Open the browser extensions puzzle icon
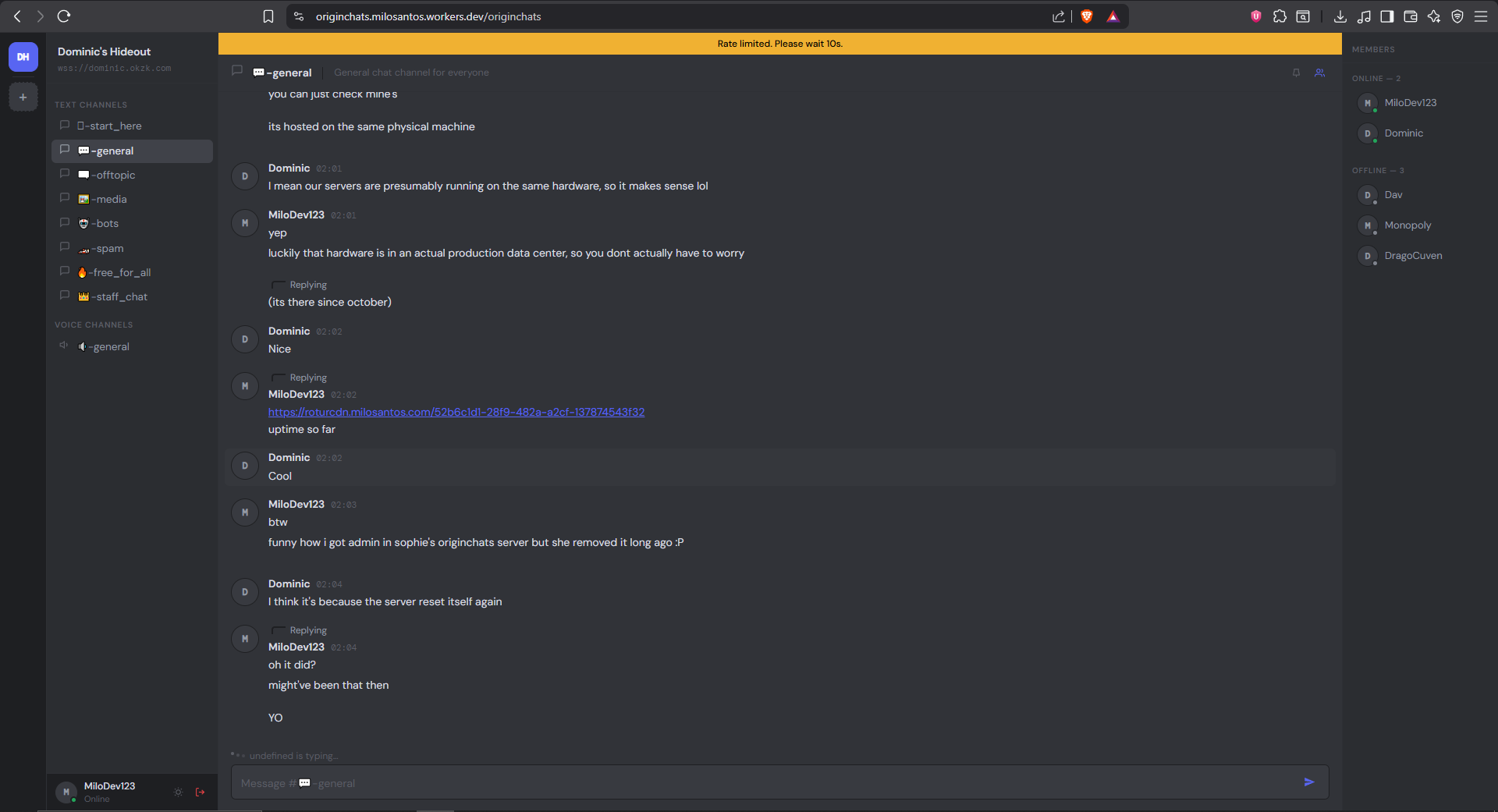1498x812 pixels. click(1280, 16)
